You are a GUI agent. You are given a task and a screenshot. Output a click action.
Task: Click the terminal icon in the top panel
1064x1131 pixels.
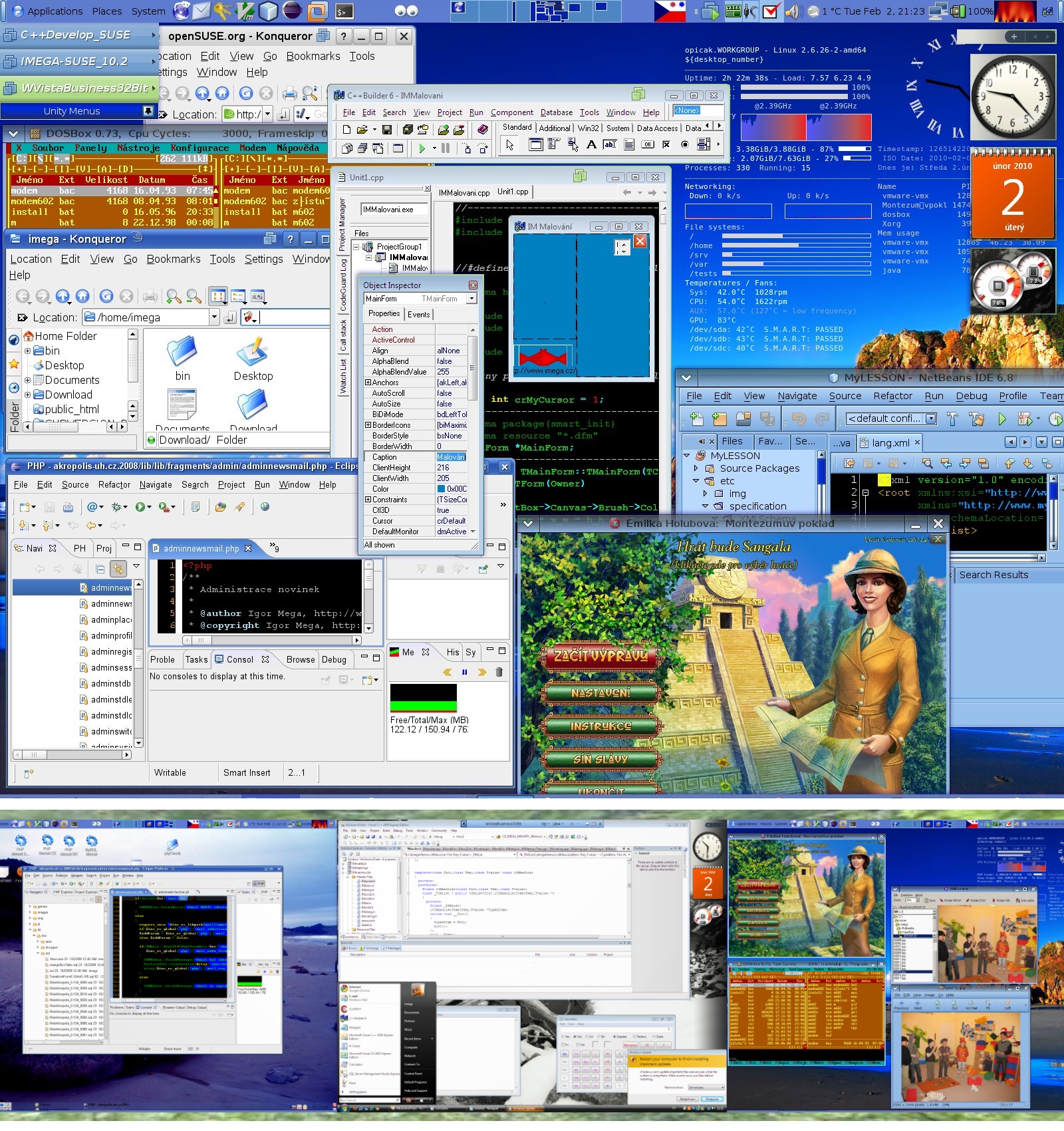343,11
